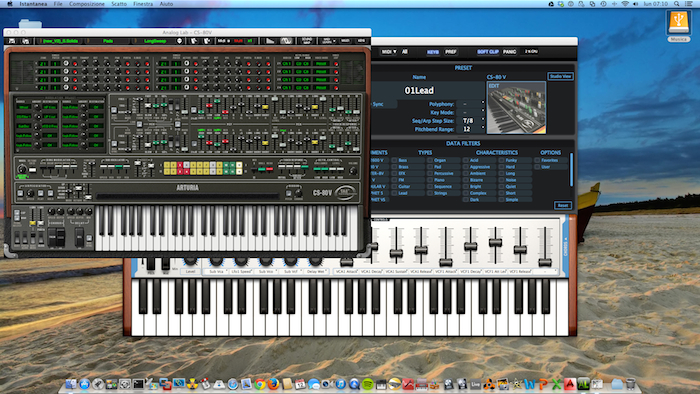The width and height of the screenshot is (700, 394).
Task: Check the Lead type filter
Action: (395, 193)
